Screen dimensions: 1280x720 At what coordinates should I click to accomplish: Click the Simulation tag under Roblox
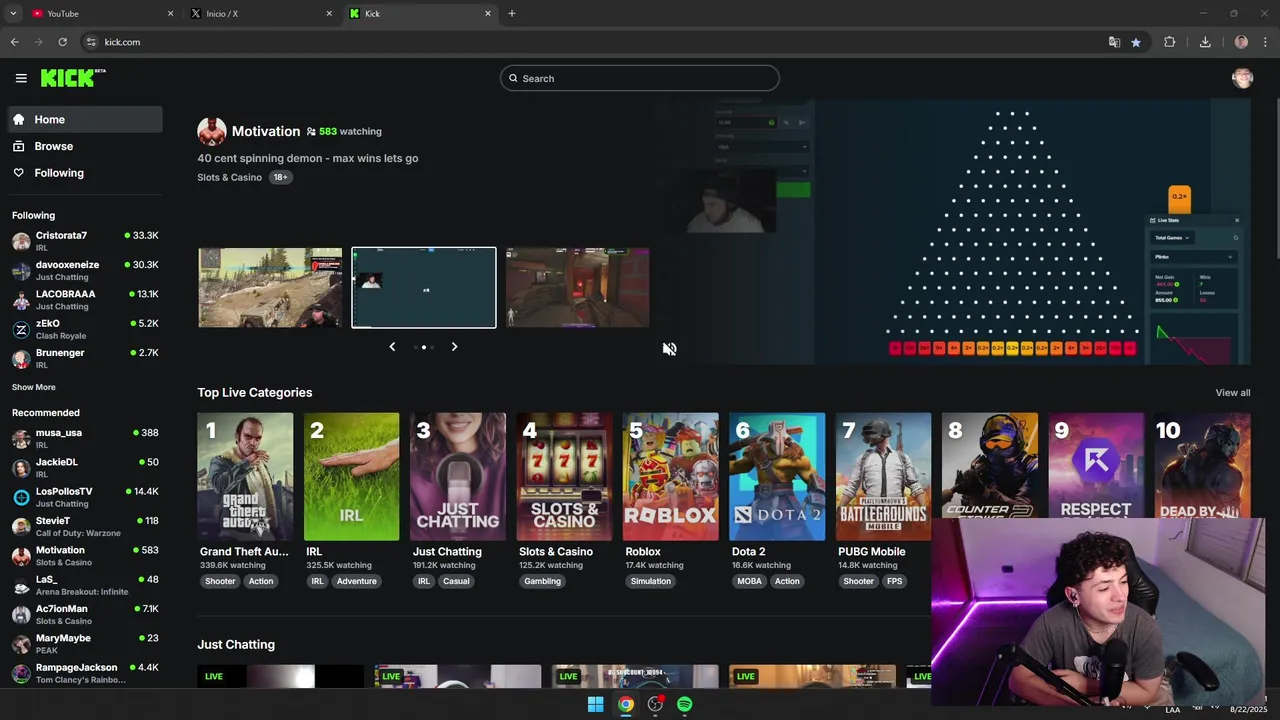(x=650, y=581)
